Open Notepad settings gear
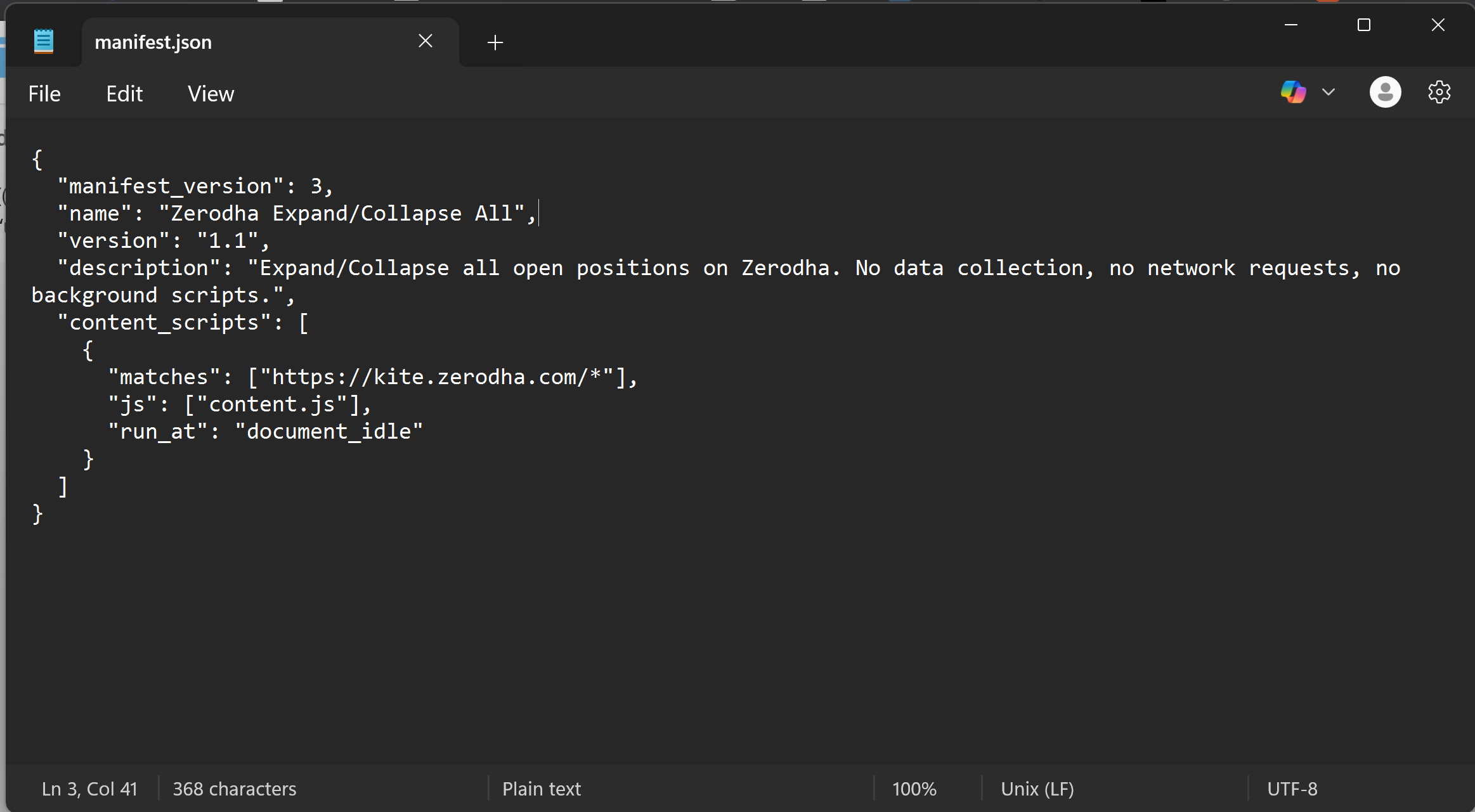 [1439, 93]
